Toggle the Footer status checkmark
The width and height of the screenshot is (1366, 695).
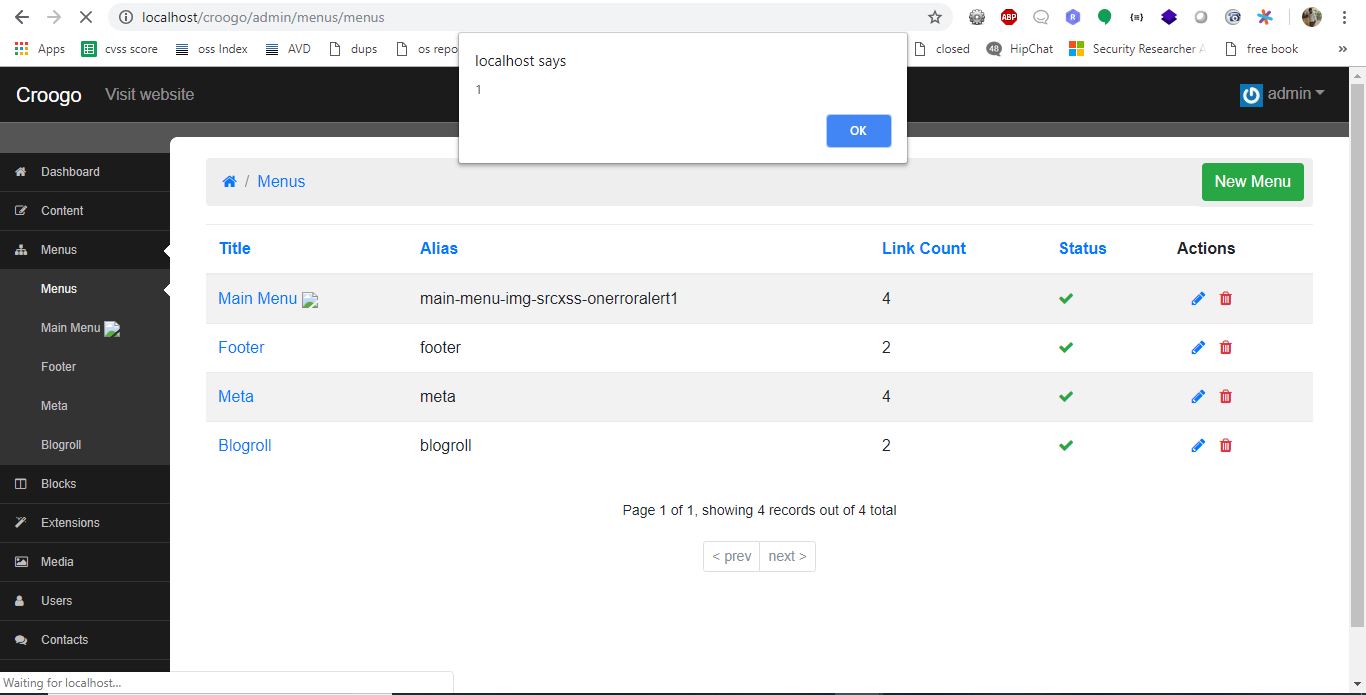click(x=1066, y=348)
